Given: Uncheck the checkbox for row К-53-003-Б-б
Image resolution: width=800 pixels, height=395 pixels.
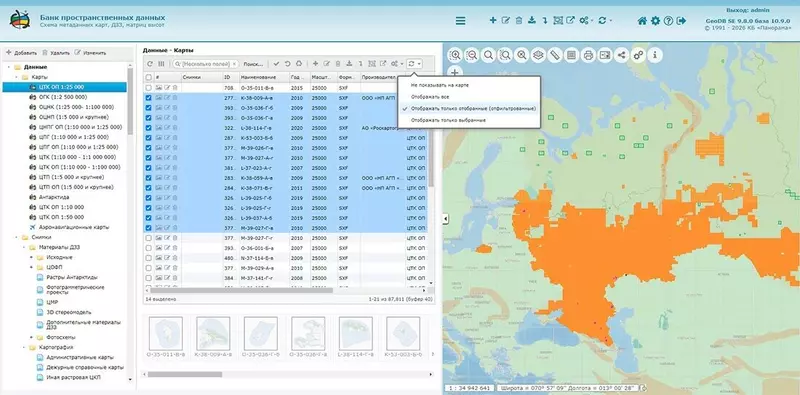Looking at the screenshot, I should [148, 138].
